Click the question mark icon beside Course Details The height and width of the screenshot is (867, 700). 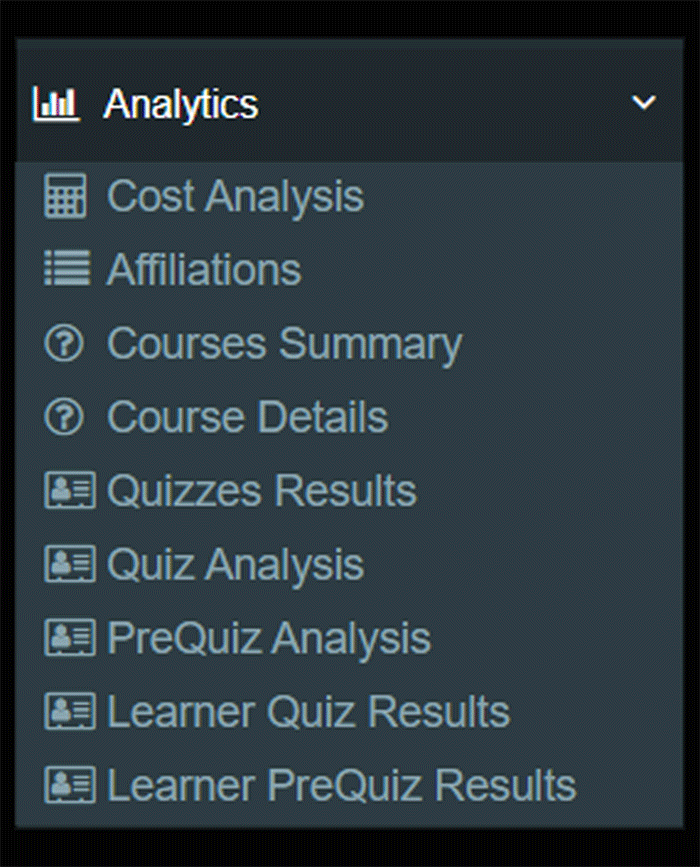[x=65, y=418]
